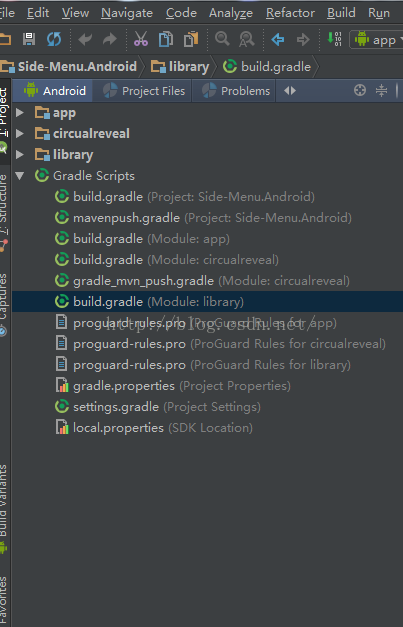Switch to the Project Files tab
Image resolution: width=403 pixels, height=627 pixels.
(143, 91)
